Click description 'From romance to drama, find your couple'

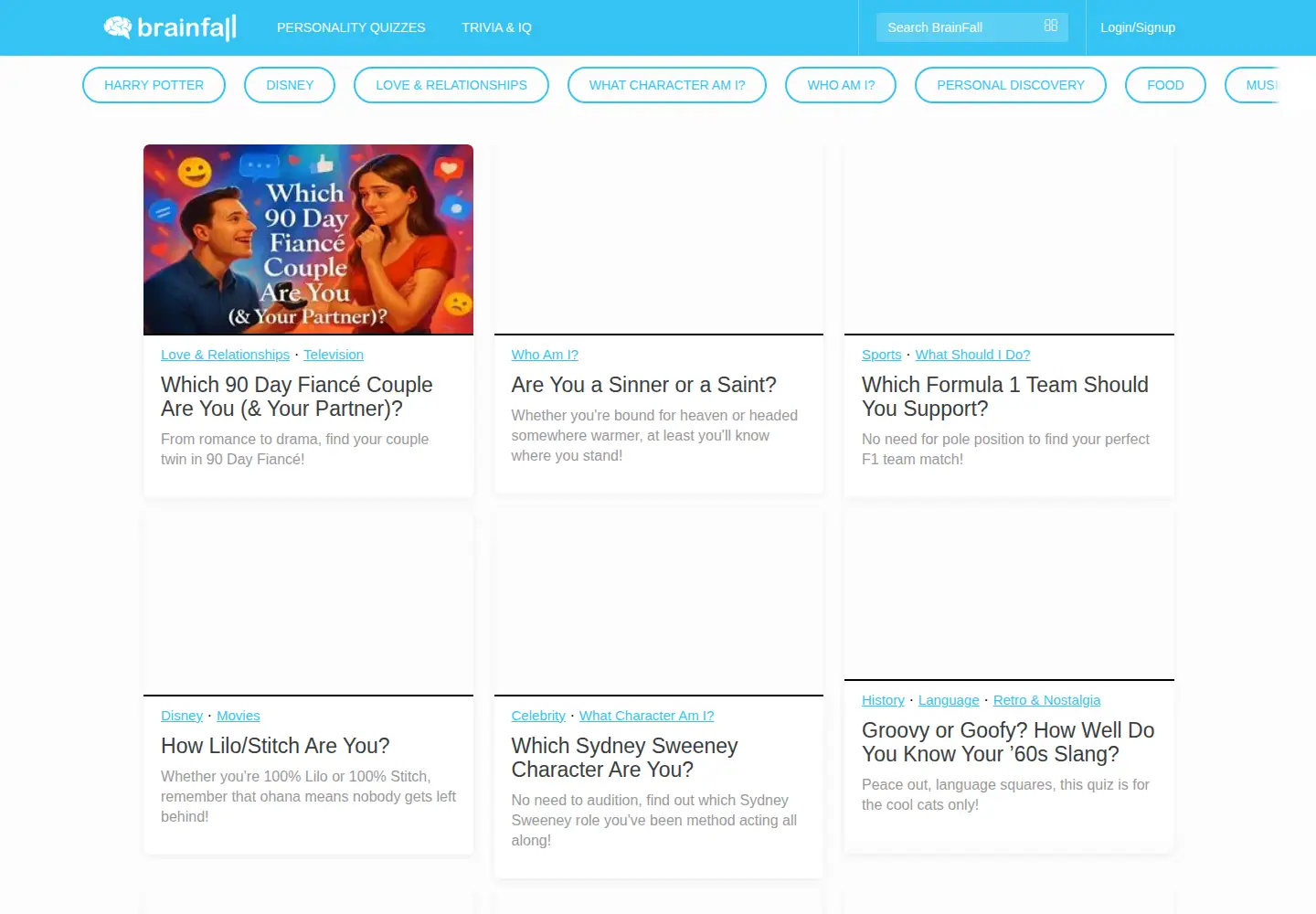coord(295,449)
